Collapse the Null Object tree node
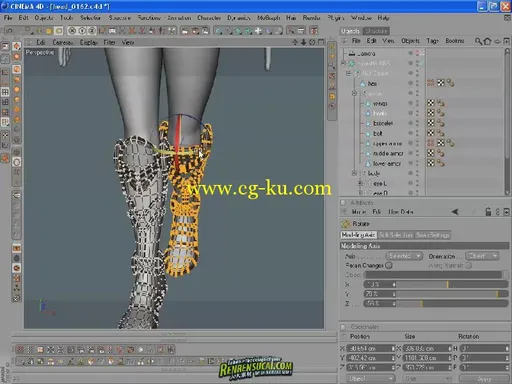The image size is (512, 384). 349,73
